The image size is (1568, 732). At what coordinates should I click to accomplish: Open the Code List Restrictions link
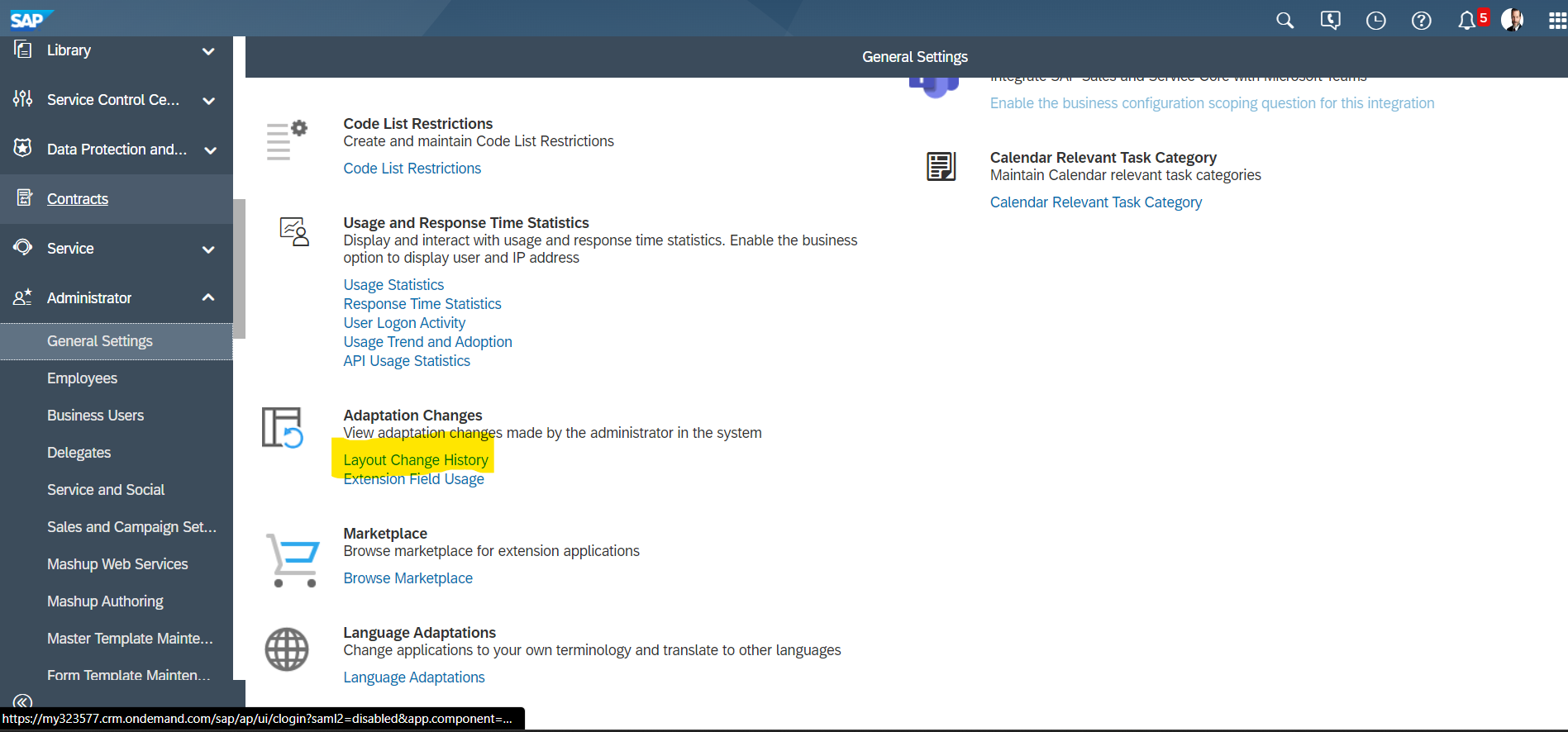(x=412, y=169)
